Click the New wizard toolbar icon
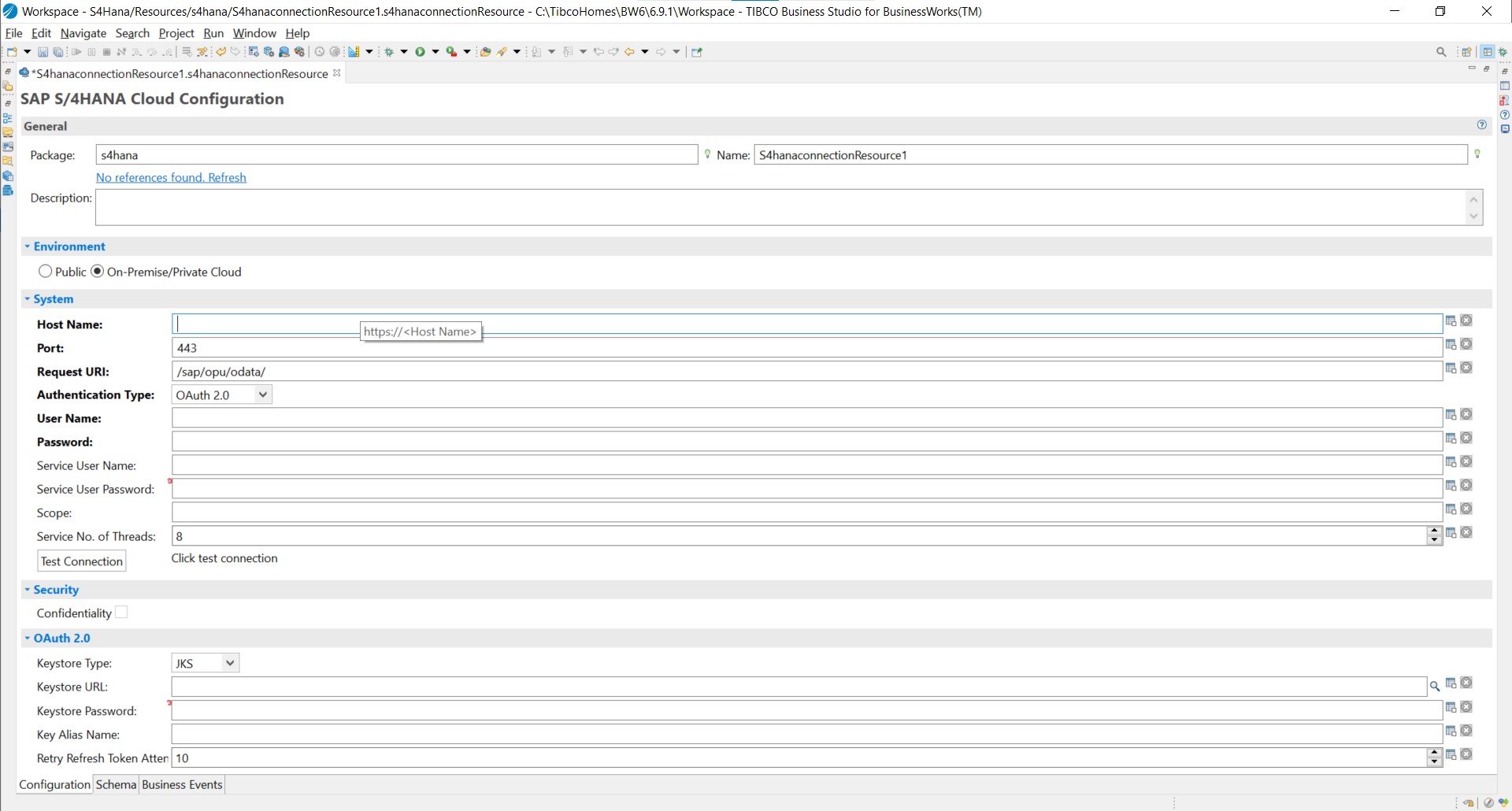The height and width of the screenshot is (811, 1512). [12, 52]
